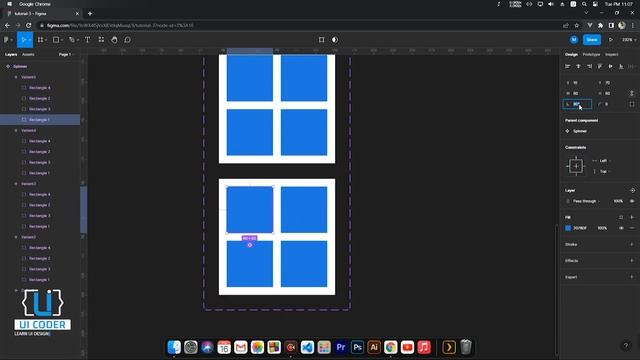Viewport: 640px width, 360px height.
Task: Switch to the Layers tab
Action: tap(11, 54)
